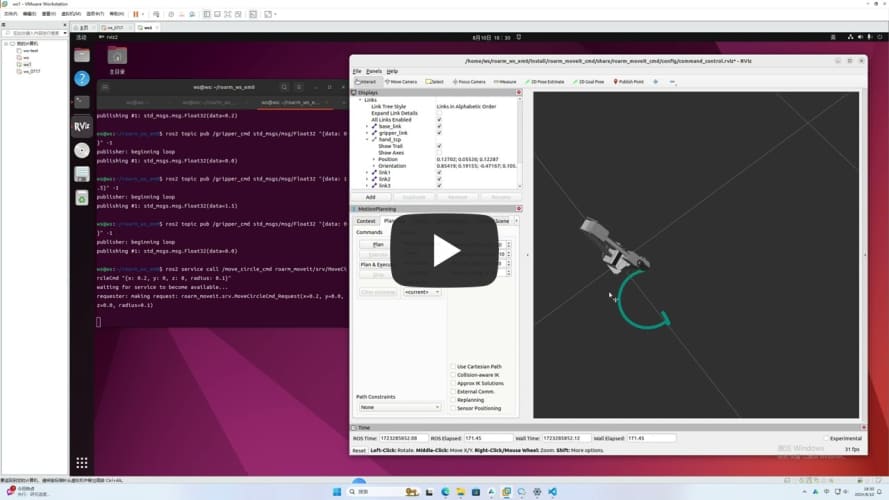The height and width of the screenshot is (500, 889).
Task: Activate the Move Camera tool
Action: (401, 82)
